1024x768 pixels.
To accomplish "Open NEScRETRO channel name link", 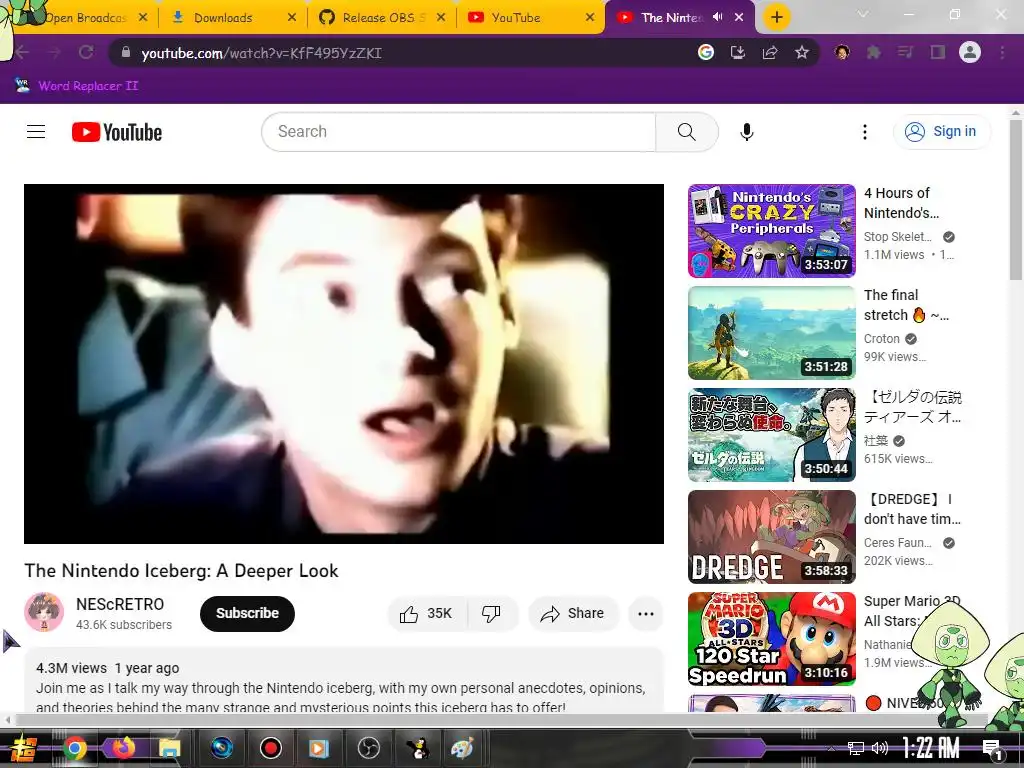I will [120, 604].
